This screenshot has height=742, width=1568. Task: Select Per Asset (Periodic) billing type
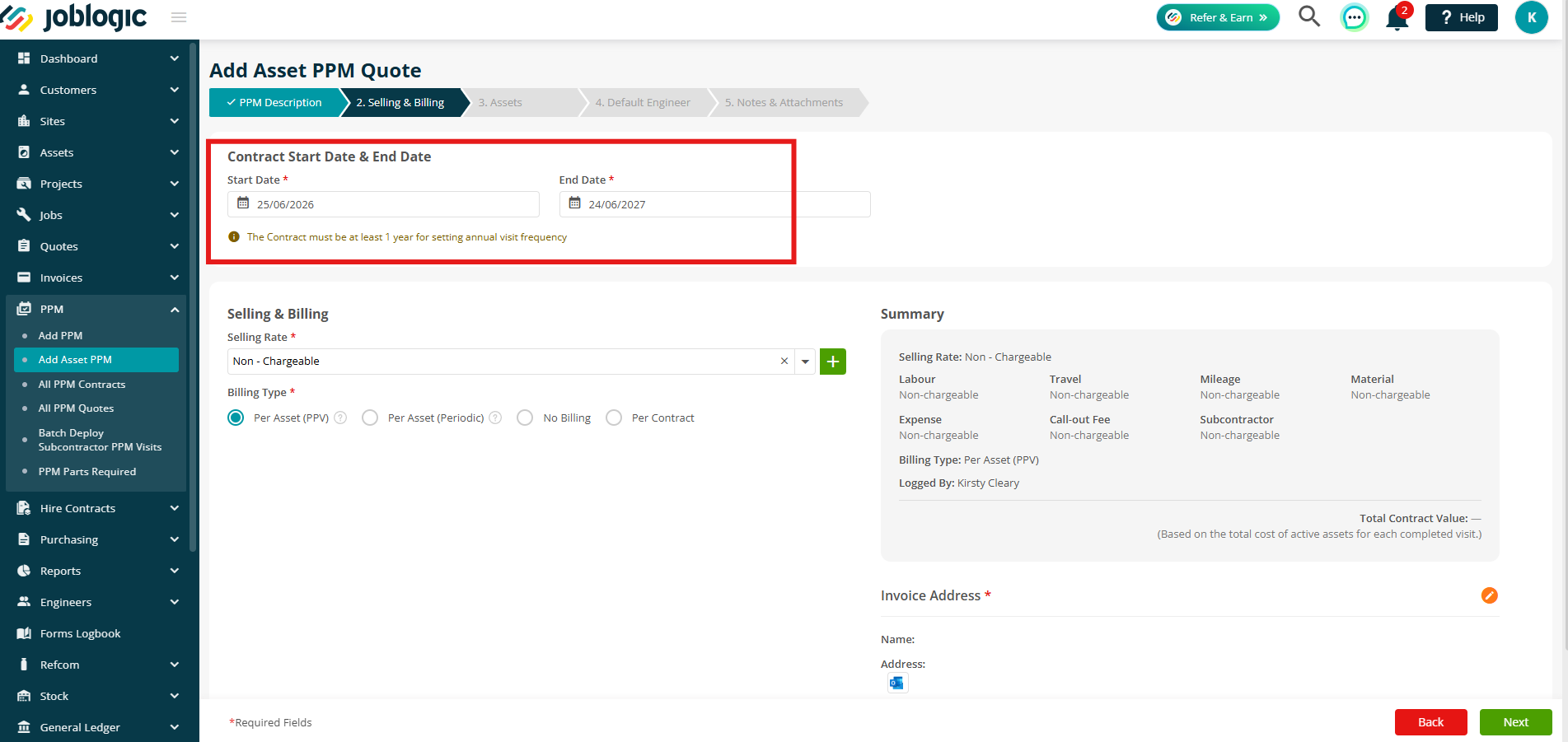pos(370,418)
